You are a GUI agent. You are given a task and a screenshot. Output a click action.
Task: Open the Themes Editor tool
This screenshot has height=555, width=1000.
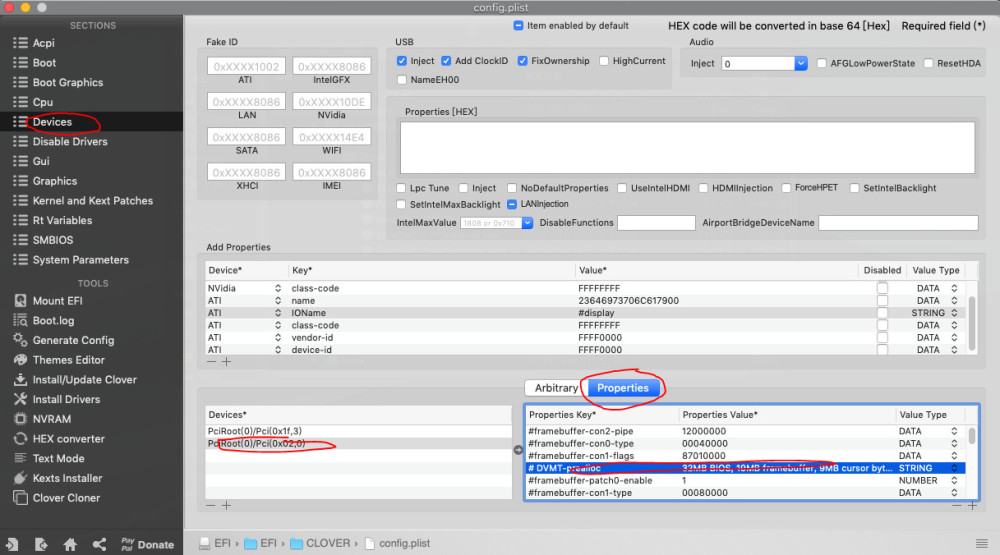coord(68,360)
